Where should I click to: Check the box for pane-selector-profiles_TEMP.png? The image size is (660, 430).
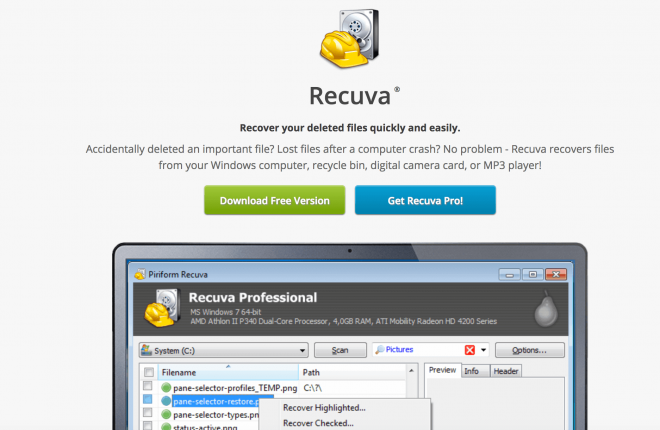pyautogui.click(x=148, y=386)
